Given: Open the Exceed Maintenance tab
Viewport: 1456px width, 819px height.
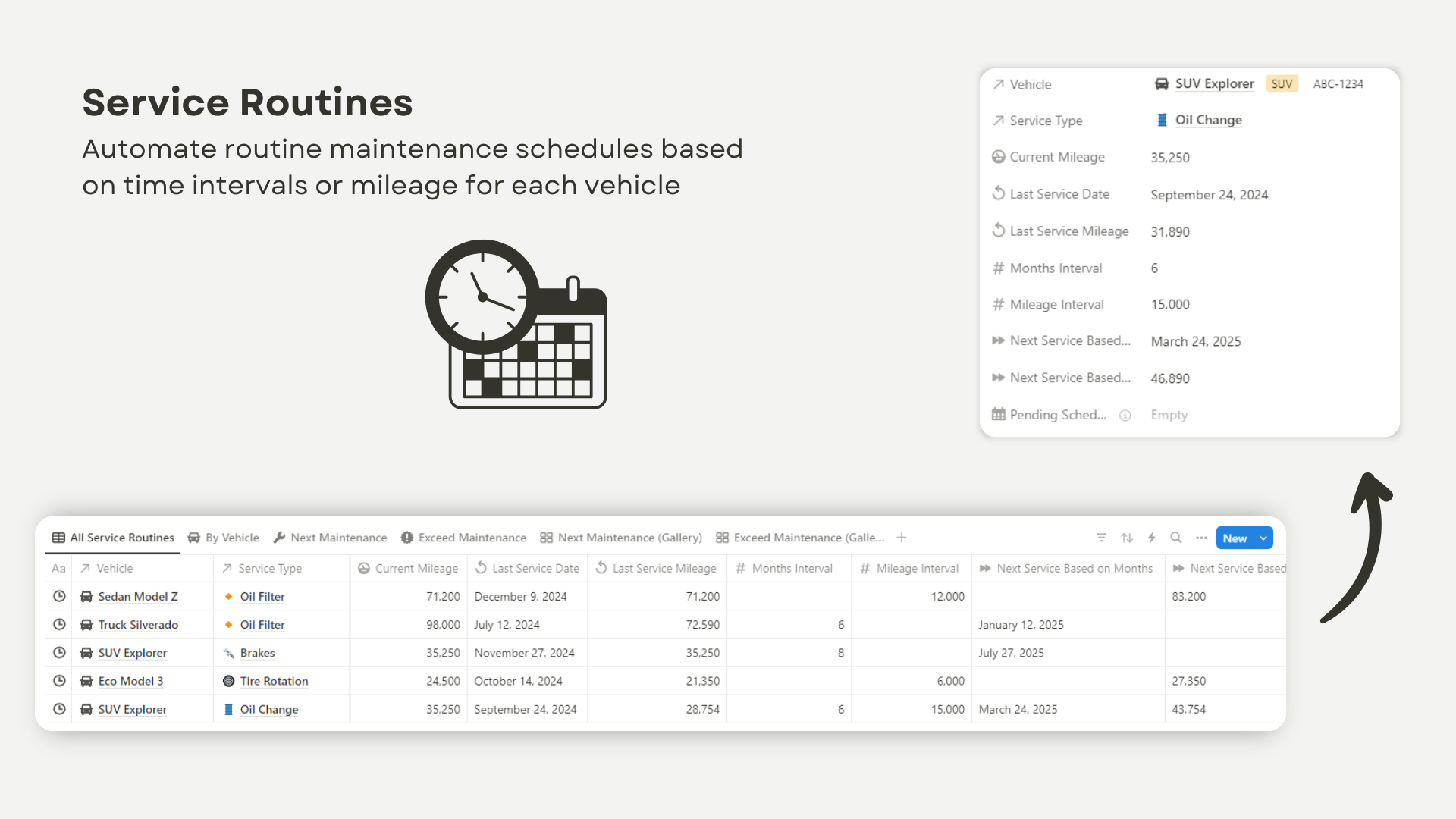Looking at the screenshot, I should (x=463, y=538).
